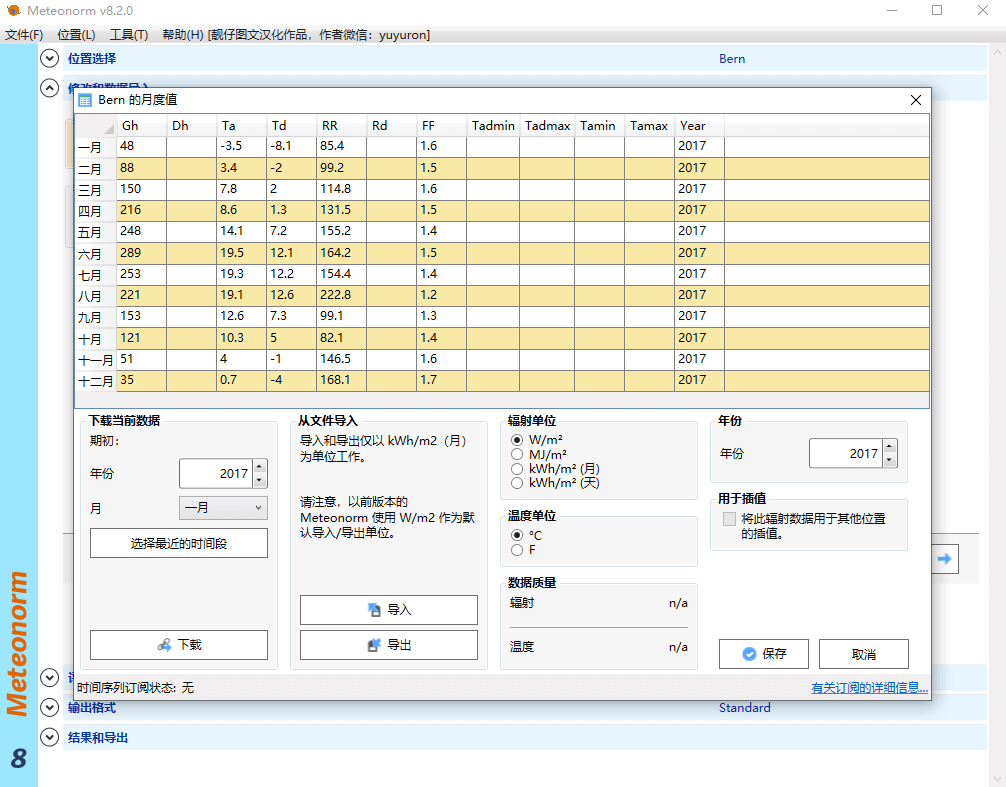
Task: Click the Standard output format value
Action: click(x=744, y=707)
